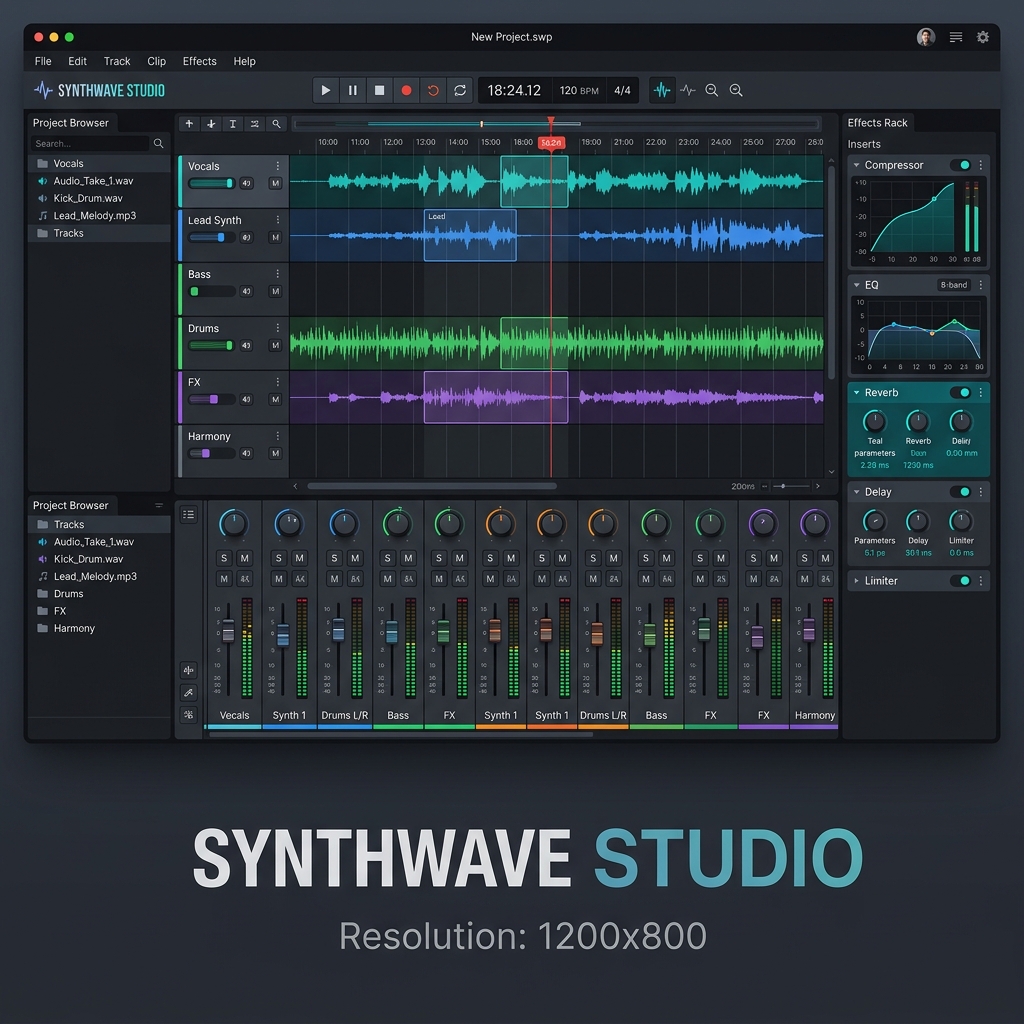Click the import down-arrow tool icon
1024x1024 pixels.
pyautogui.click(x=211, y=123)
